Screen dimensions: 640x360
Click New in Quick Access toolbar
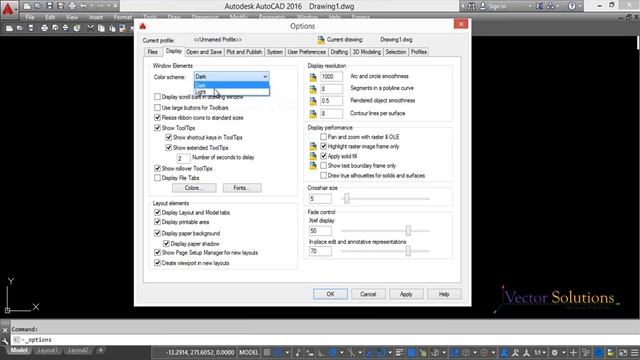[x=27, y=6]
